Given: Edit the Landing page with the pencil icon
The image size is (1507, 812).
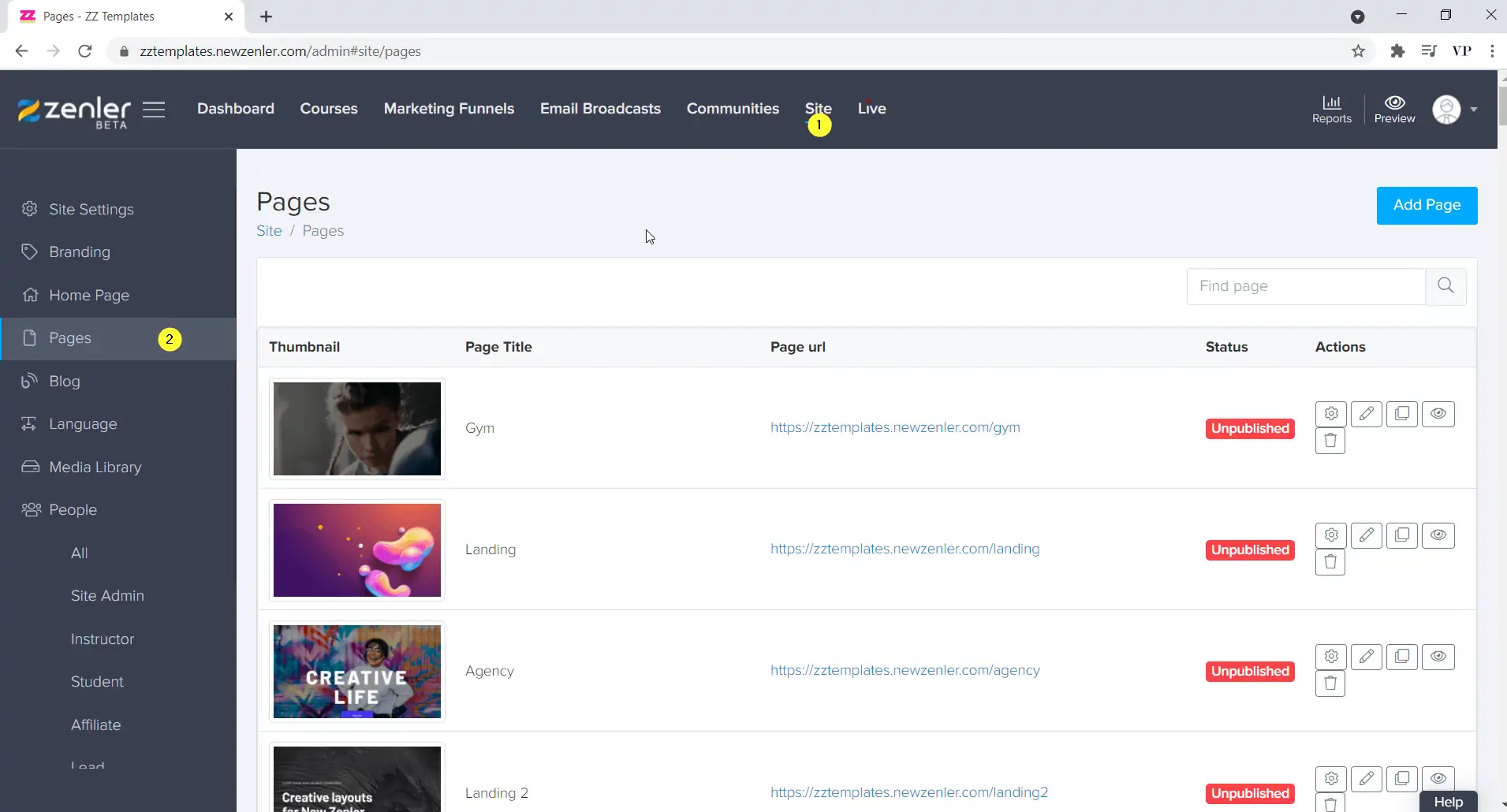Looking at the screenshot, I should [1367, 535].
